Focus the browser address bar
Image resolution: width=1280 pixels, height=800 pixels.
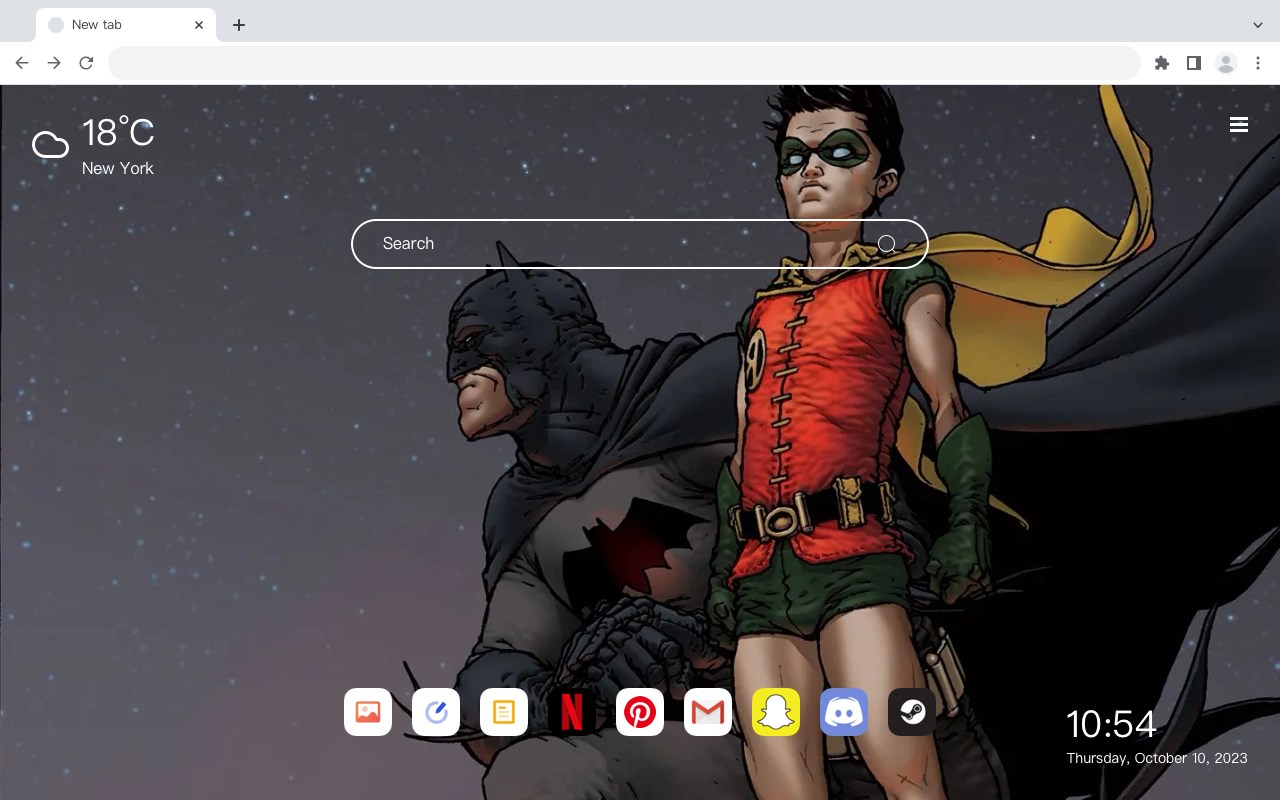point(624,63)
